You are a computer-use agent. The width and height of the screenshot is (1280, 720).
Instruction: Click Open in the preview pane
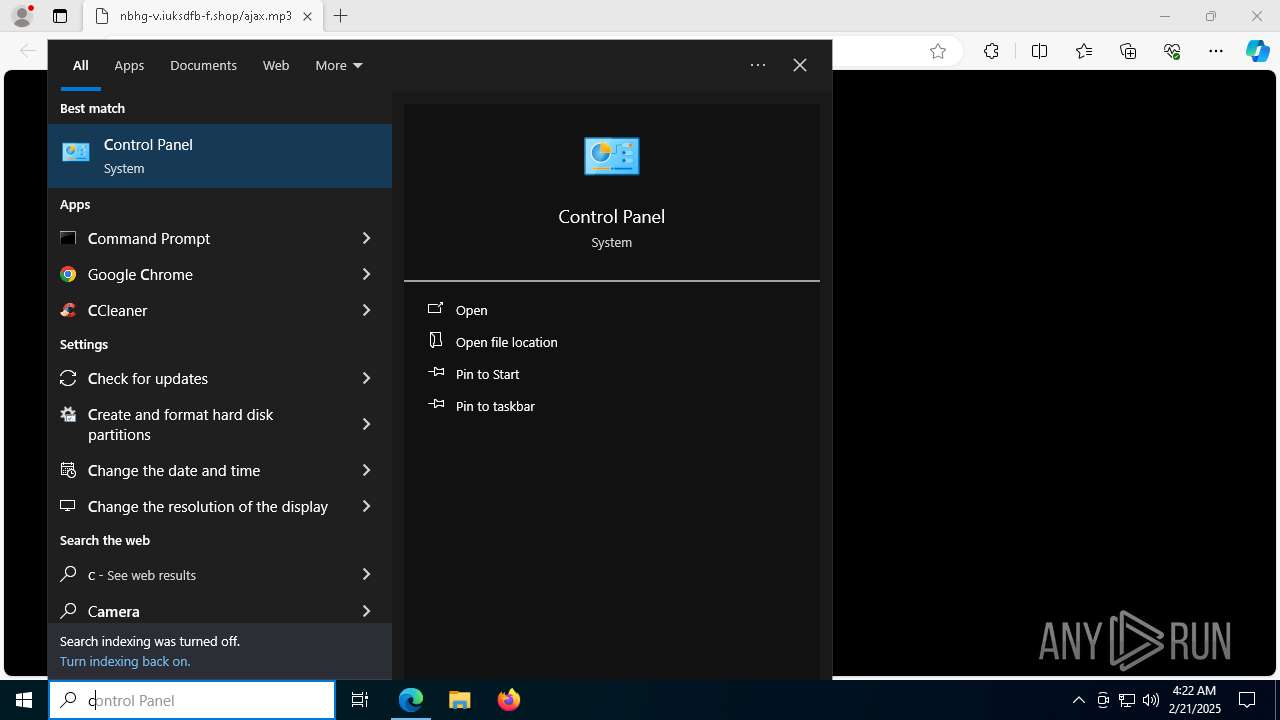click(x=471, y=310)
